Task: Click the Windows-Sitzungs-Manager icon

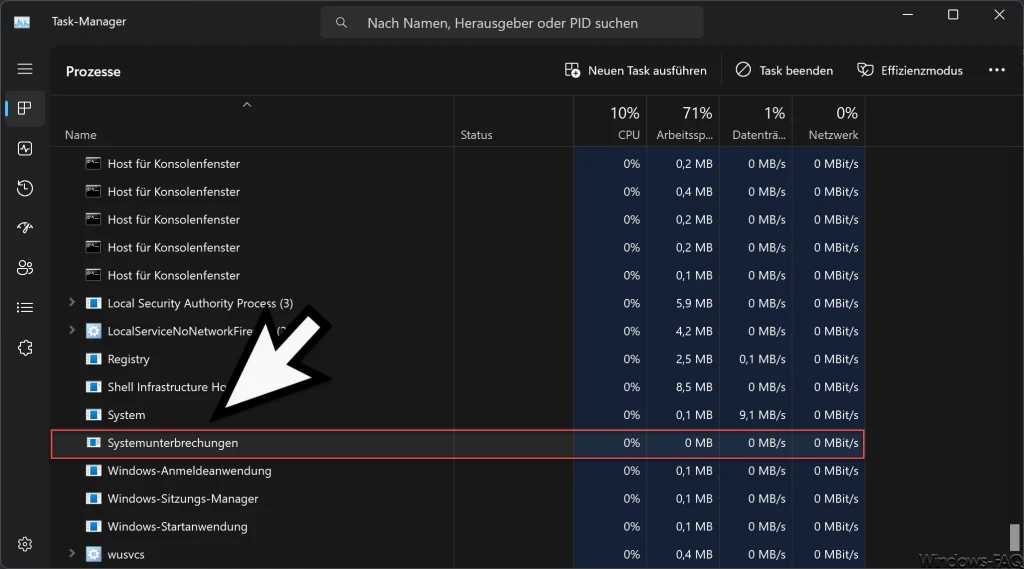Action: pyautogui.click(x=93, y=498)
